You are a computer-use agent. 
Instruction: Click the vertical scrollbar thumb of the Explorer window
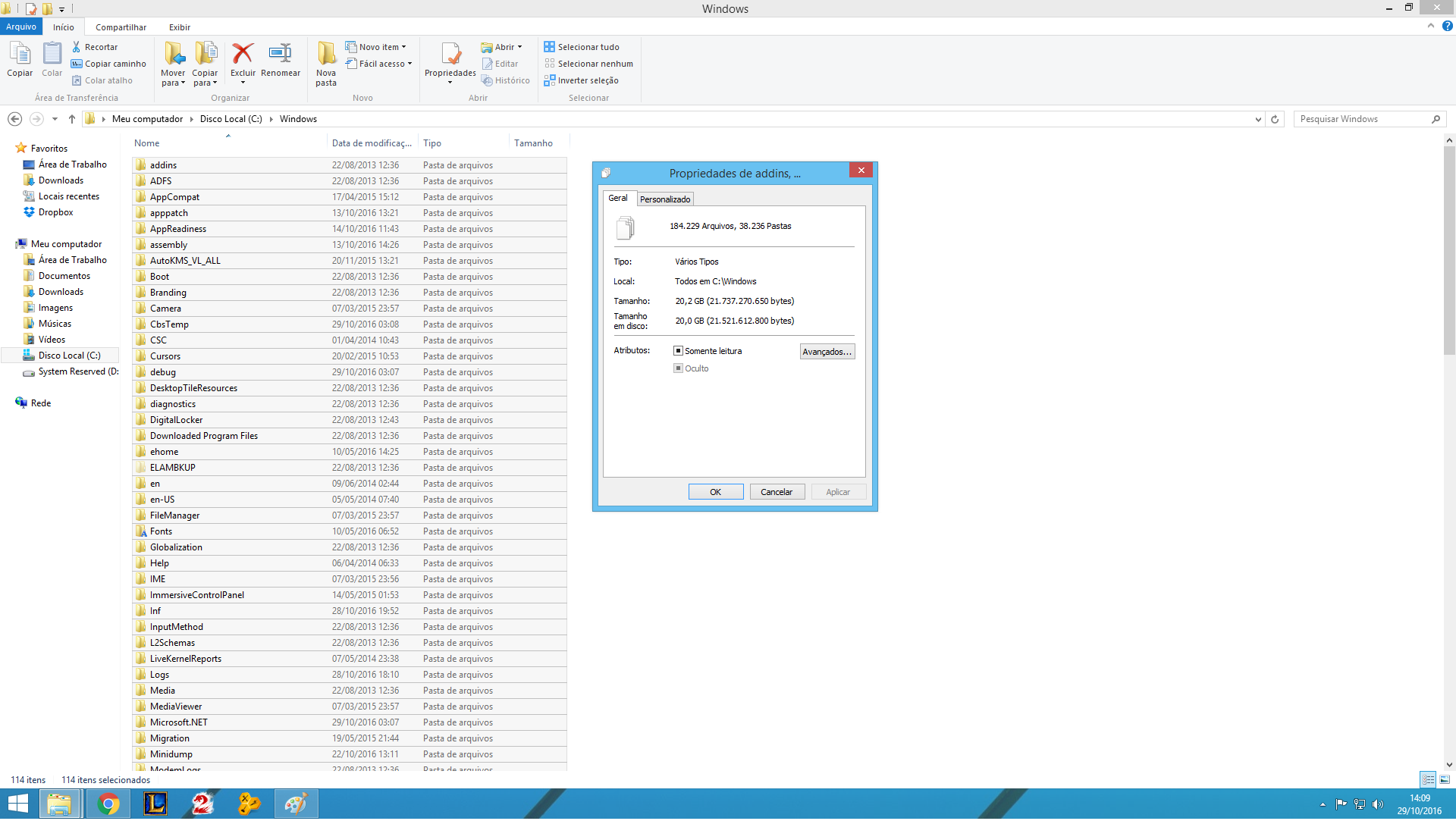pyautogui.click(x=1450, y=250)
